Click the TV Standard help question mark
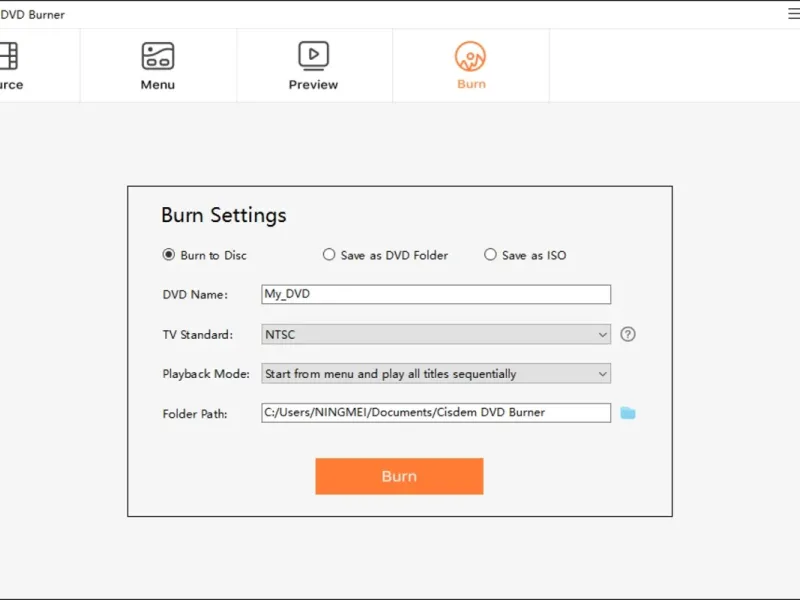 [x=628, y=334]
